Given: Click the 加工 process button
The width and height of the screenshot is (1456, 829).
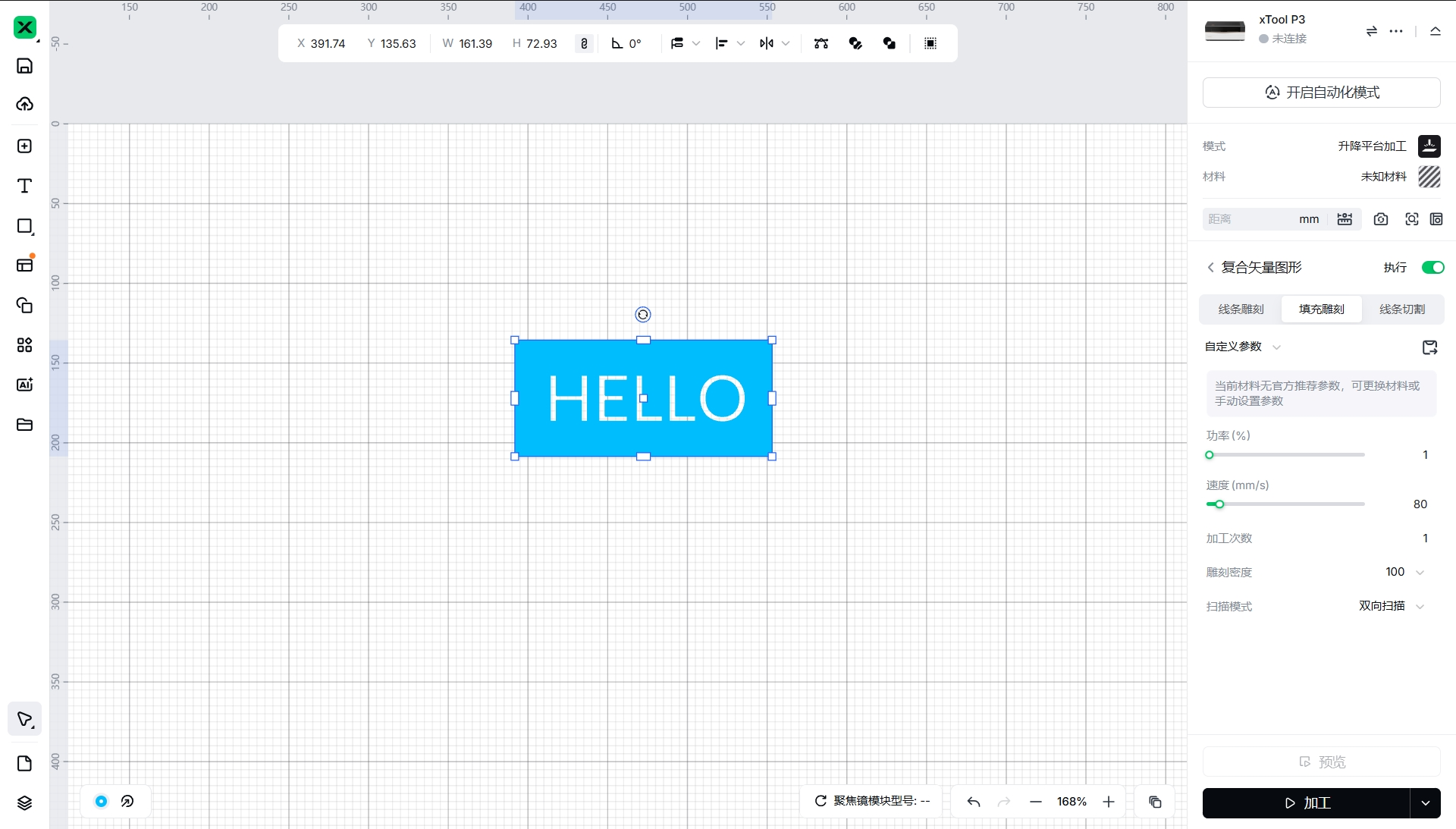Looking at the screenshot, I should point(1307,803).
